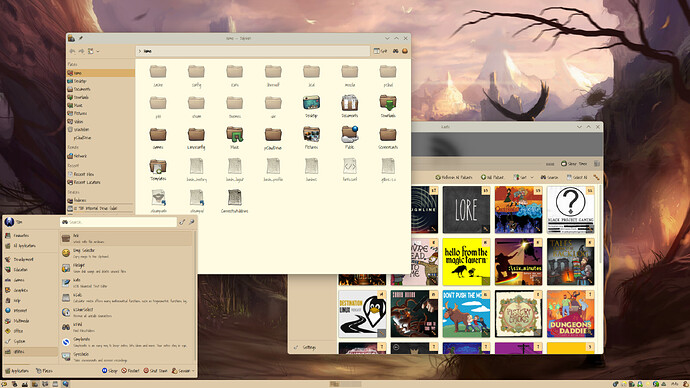This screenshot has width=690, height=388.
Task: Click Search in Kasts toolbar
Action: pos(549,177)
